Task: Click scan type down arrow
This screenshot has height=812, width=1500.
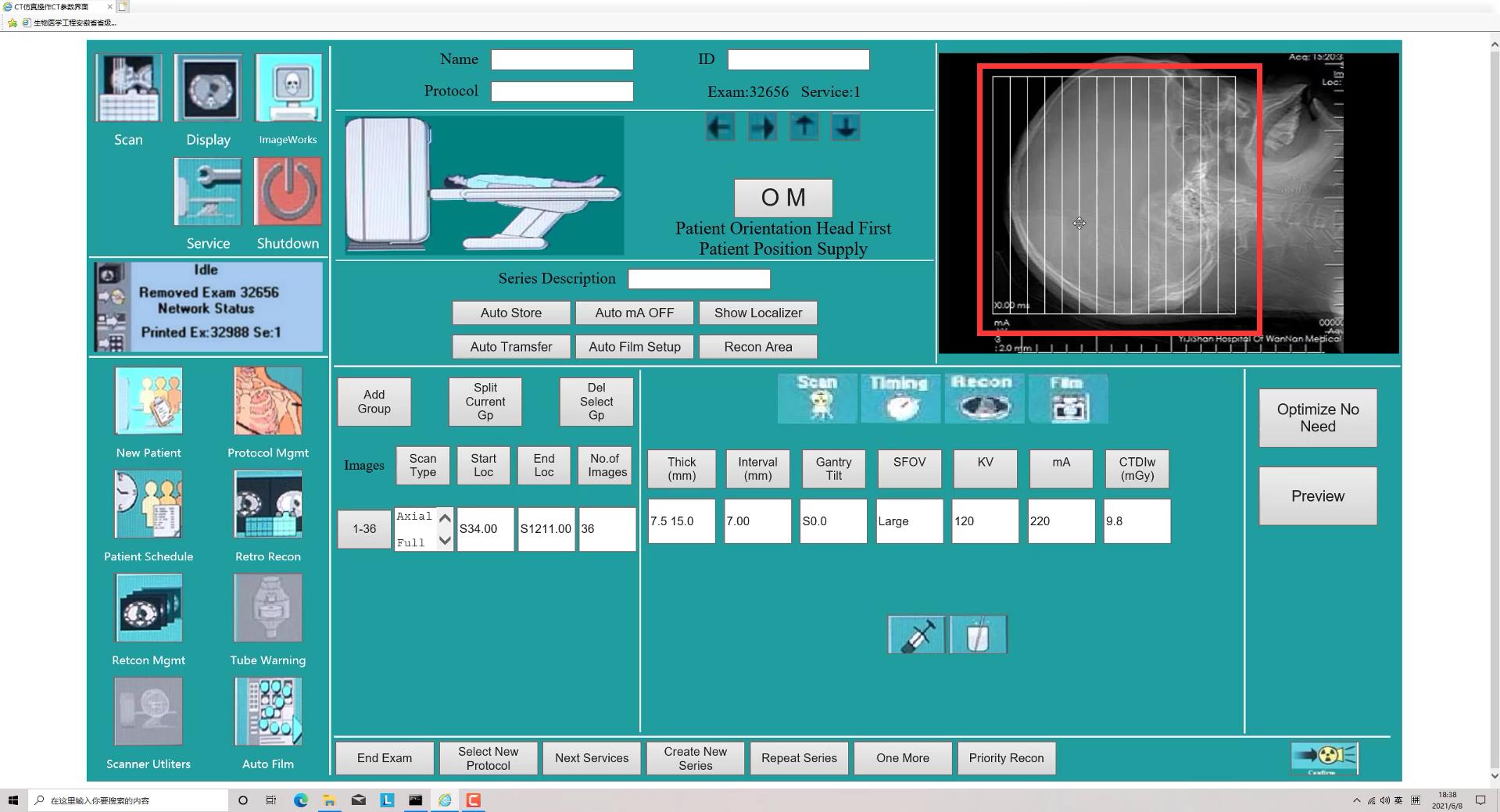Action: click(x=445, y=541)
